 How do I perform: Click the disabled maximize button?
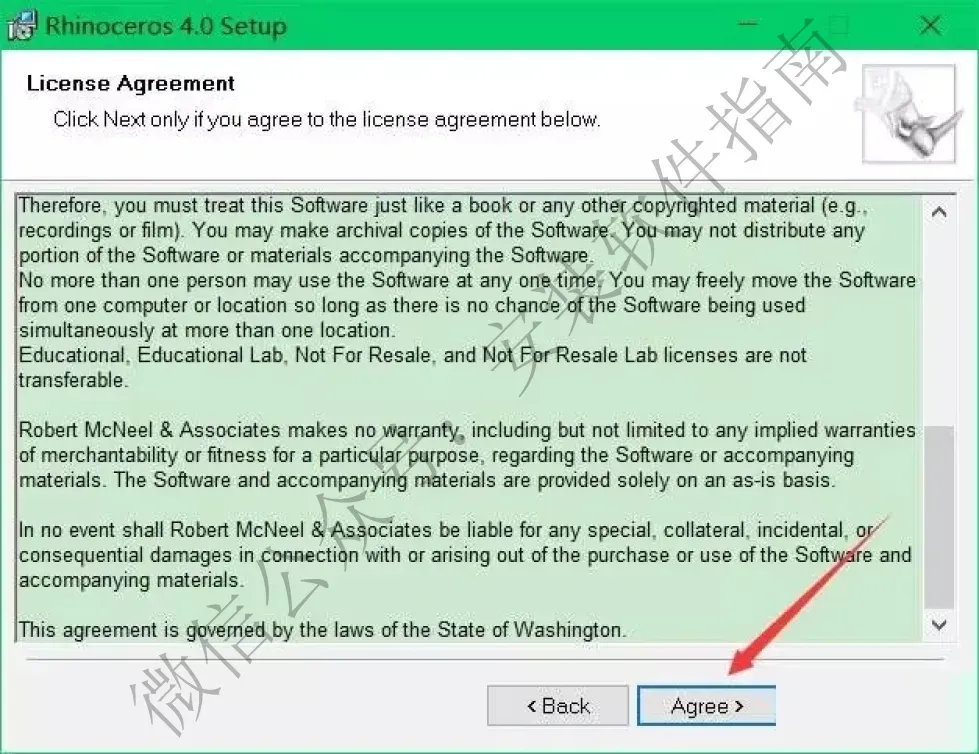click(x=839, y=25)
